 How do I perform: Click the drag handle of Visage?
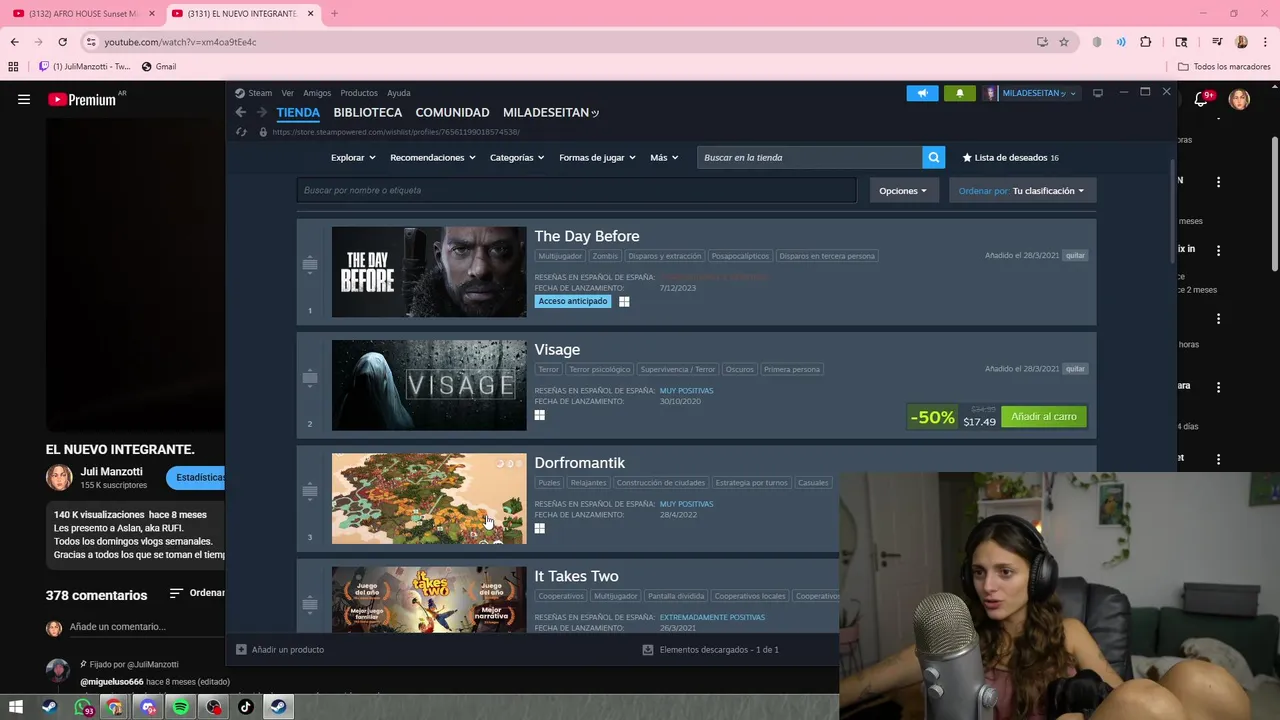click(x=310, y=378)
